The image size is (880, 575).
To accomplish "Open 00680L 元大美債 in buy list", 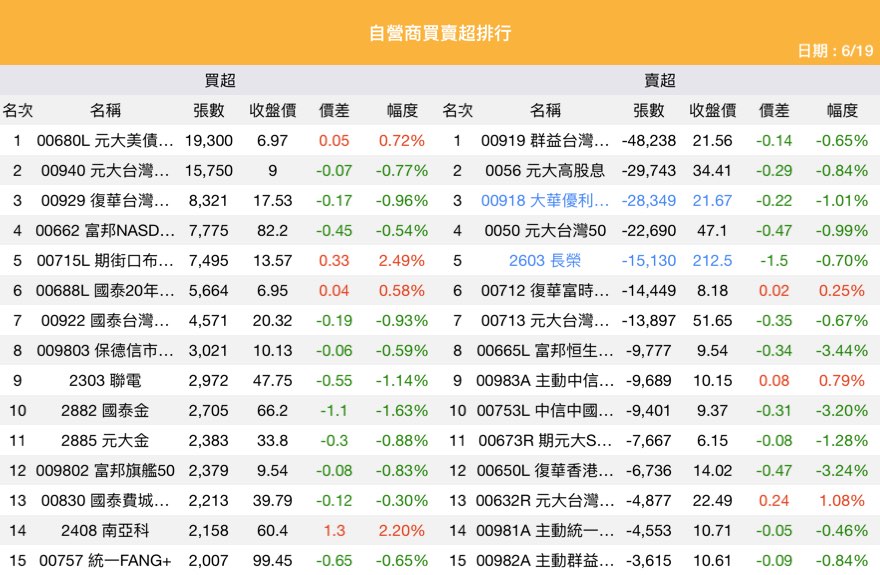I will pyautogui.click(x=105, y=140).
